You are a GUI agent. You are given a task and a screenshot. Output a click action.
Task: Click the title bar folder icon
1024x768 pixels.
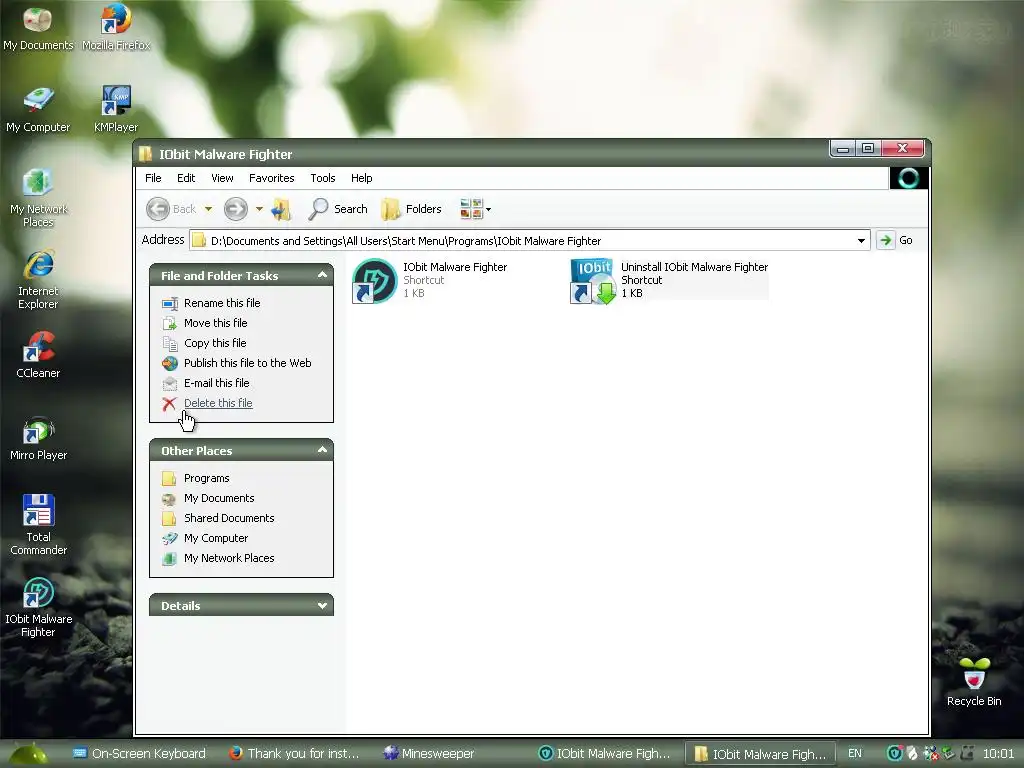point(146,154)
